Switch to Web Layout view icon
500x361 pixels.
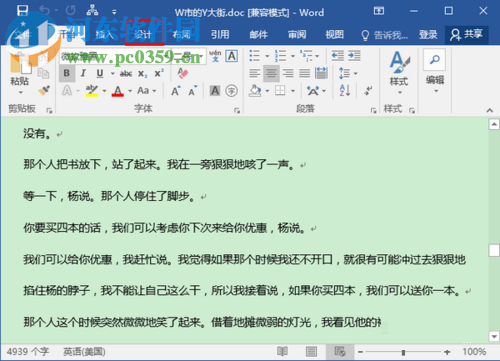click(x=340, y=351)
